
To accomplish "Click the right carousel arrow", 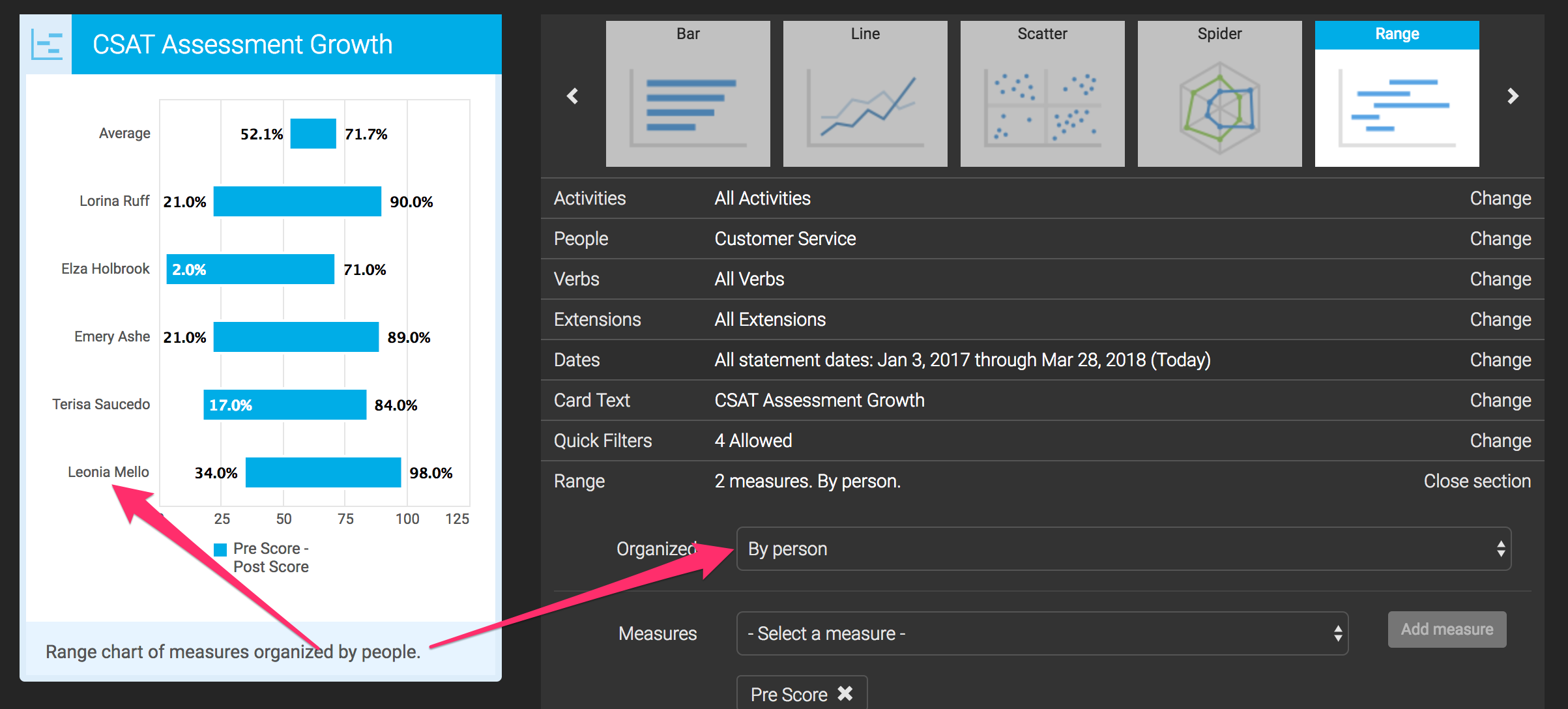I will click(1513, 96).
